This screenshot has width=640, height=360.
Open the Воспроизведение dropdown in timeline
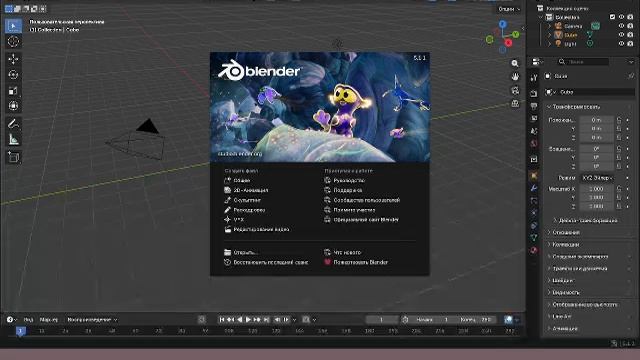coord(92,320)
